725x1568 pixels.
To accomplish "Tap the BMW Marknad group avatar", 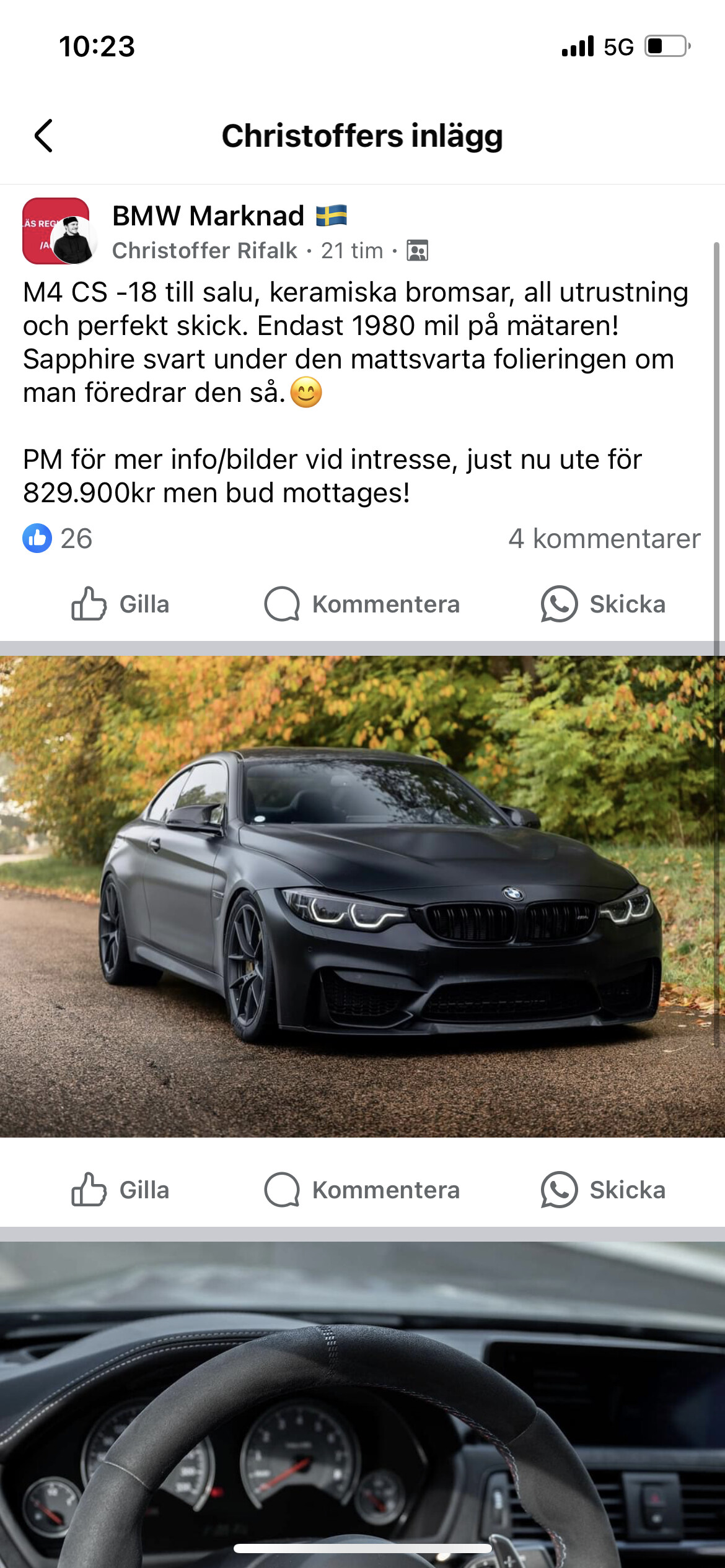I will [x=57, y=231].
